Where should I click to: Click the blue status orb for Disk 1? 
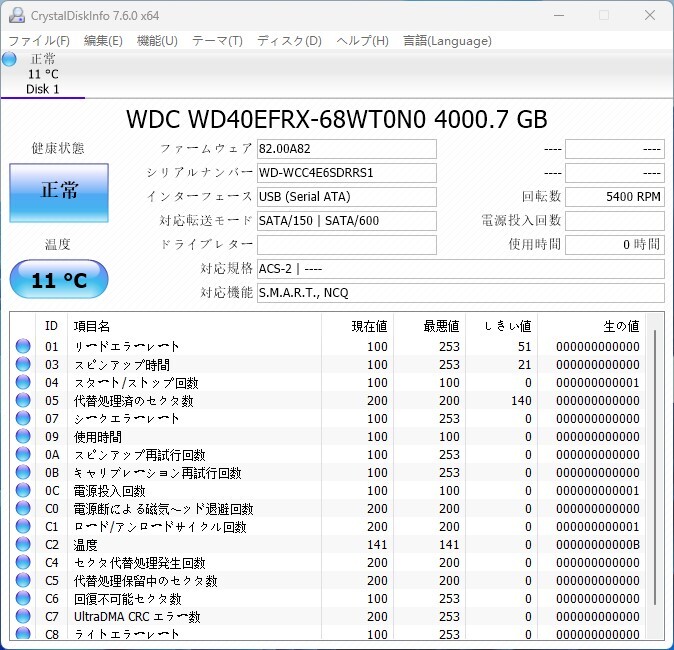(9, 59)
